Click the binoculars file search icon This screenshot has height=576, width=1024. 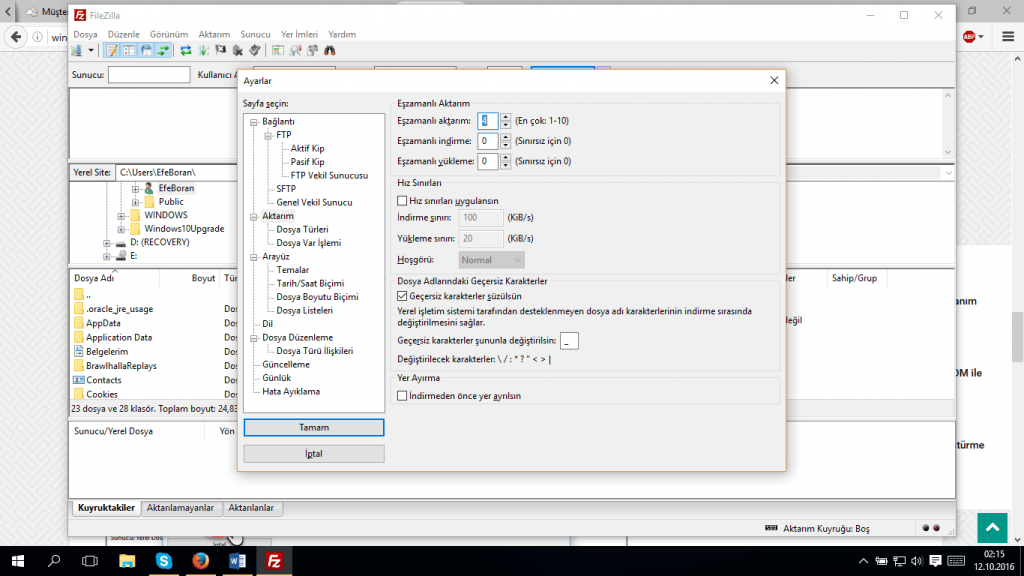(329, 50)
